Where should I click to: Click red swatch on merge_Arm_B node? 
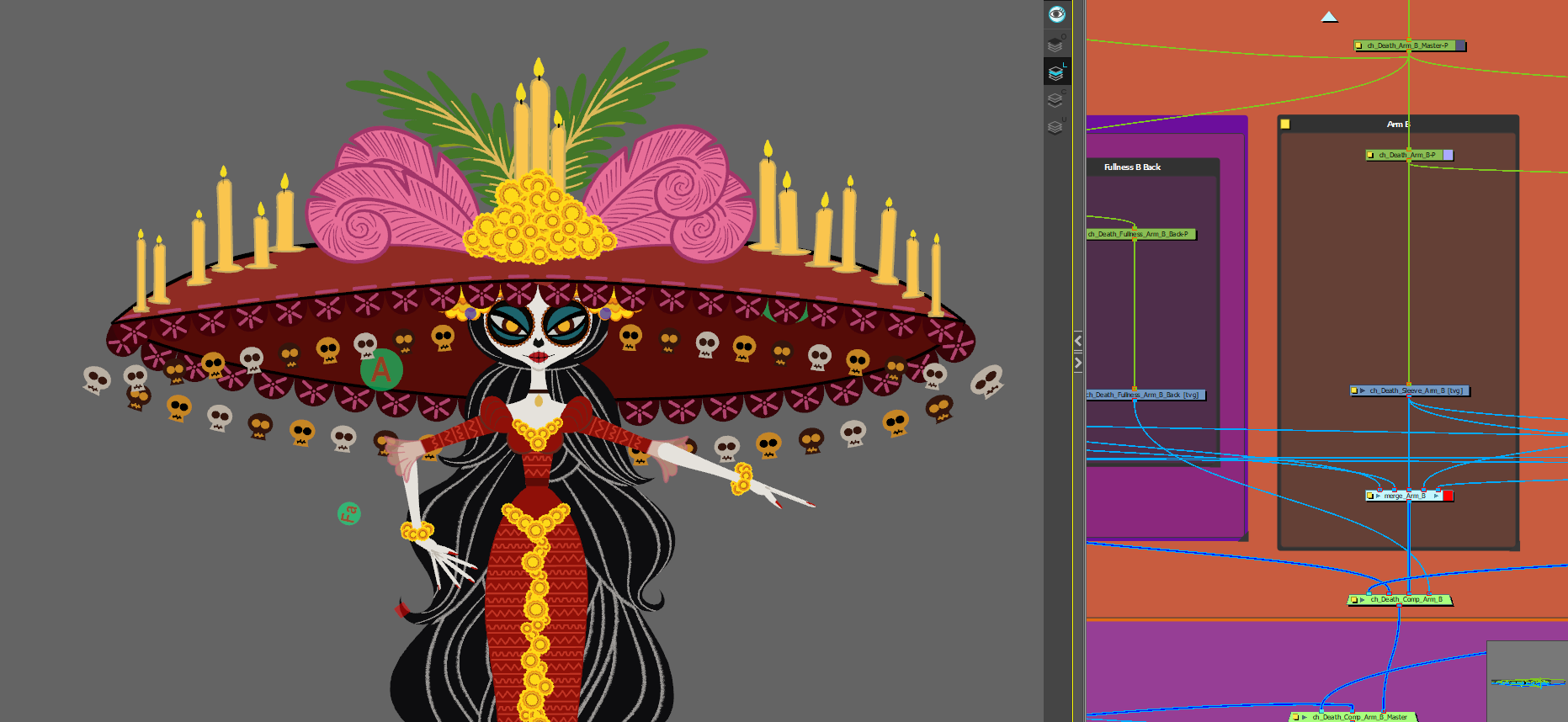(1448, 496)
